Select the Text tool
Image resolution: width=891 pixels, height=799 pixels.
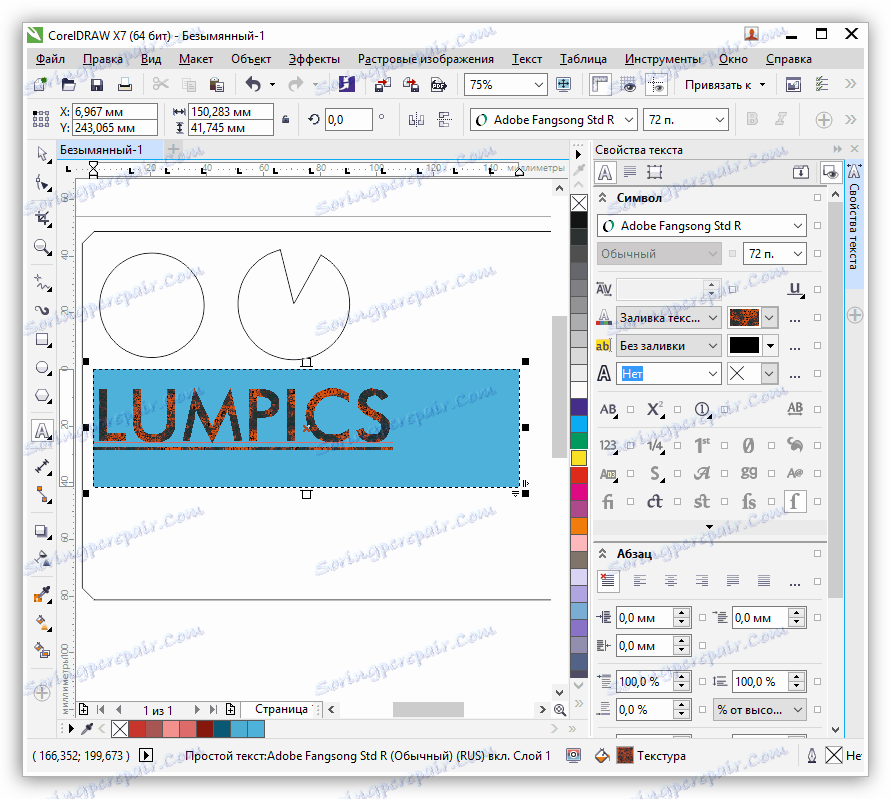click(43, 431)
